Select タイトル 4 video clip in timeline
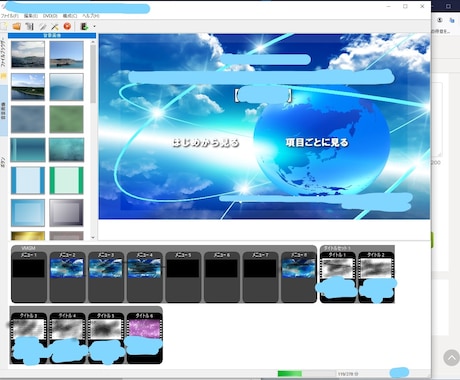This screenshot has width=460, height=380. pyautogui.click(x=67, y=338)
